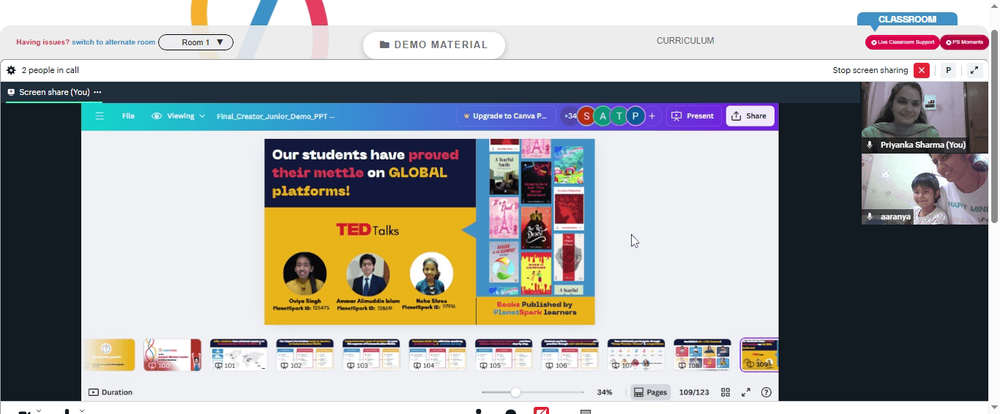
Task: Click the plus icon beside collaborator avatars
Action: click(652, 116)
